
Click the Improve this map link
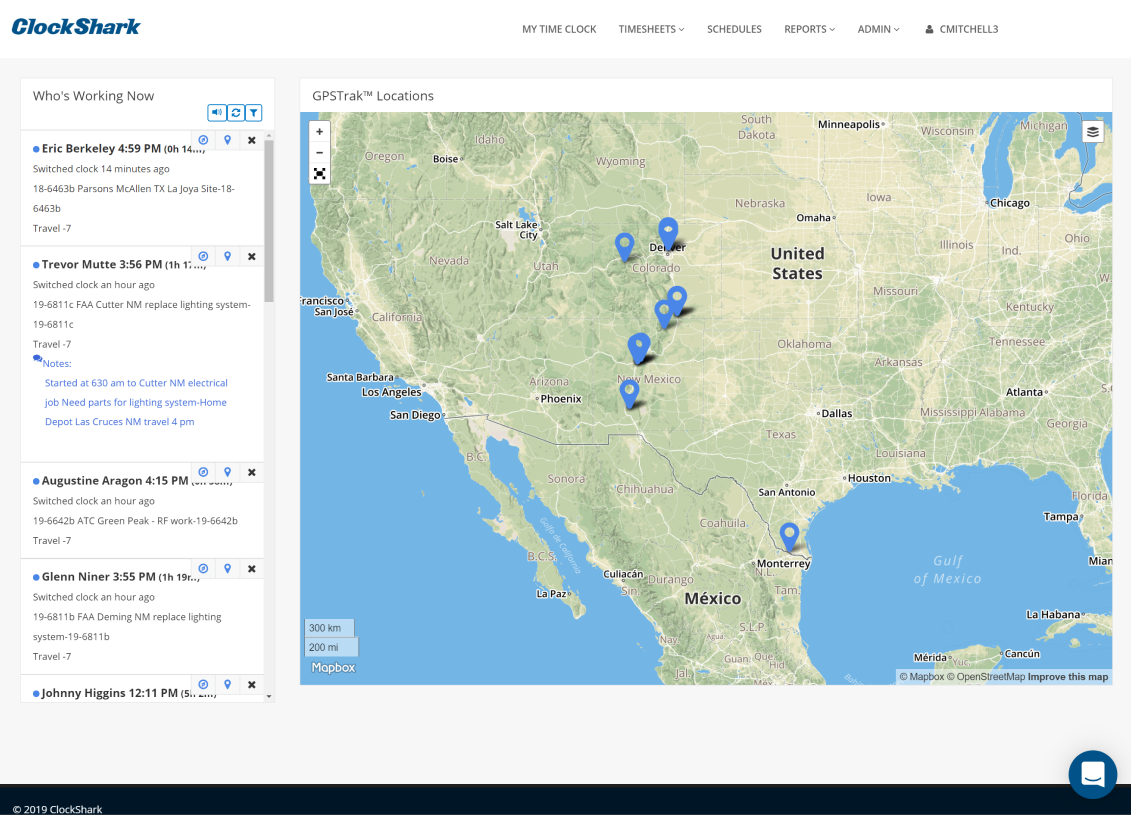(x=1067, y=677)
